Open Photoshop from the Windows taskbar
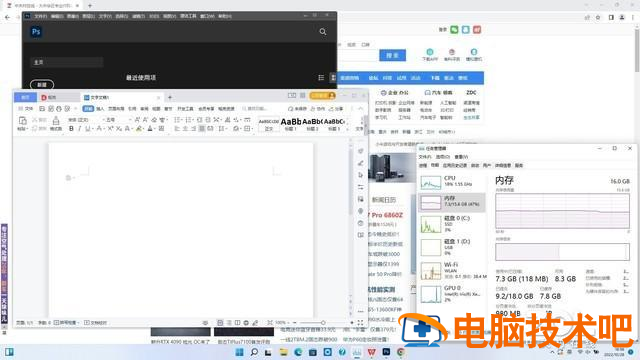 pos(386,352)
